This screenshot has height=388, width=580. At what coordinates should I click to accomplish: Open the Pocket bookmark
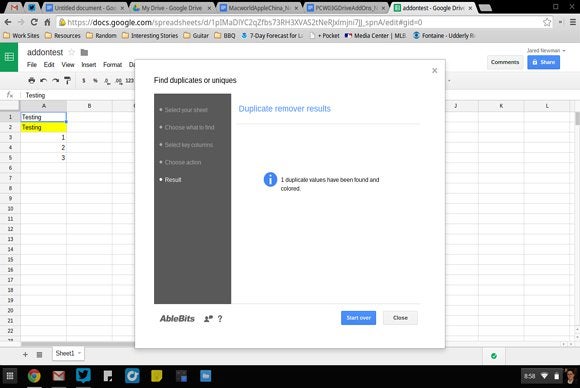pos(325,36)
